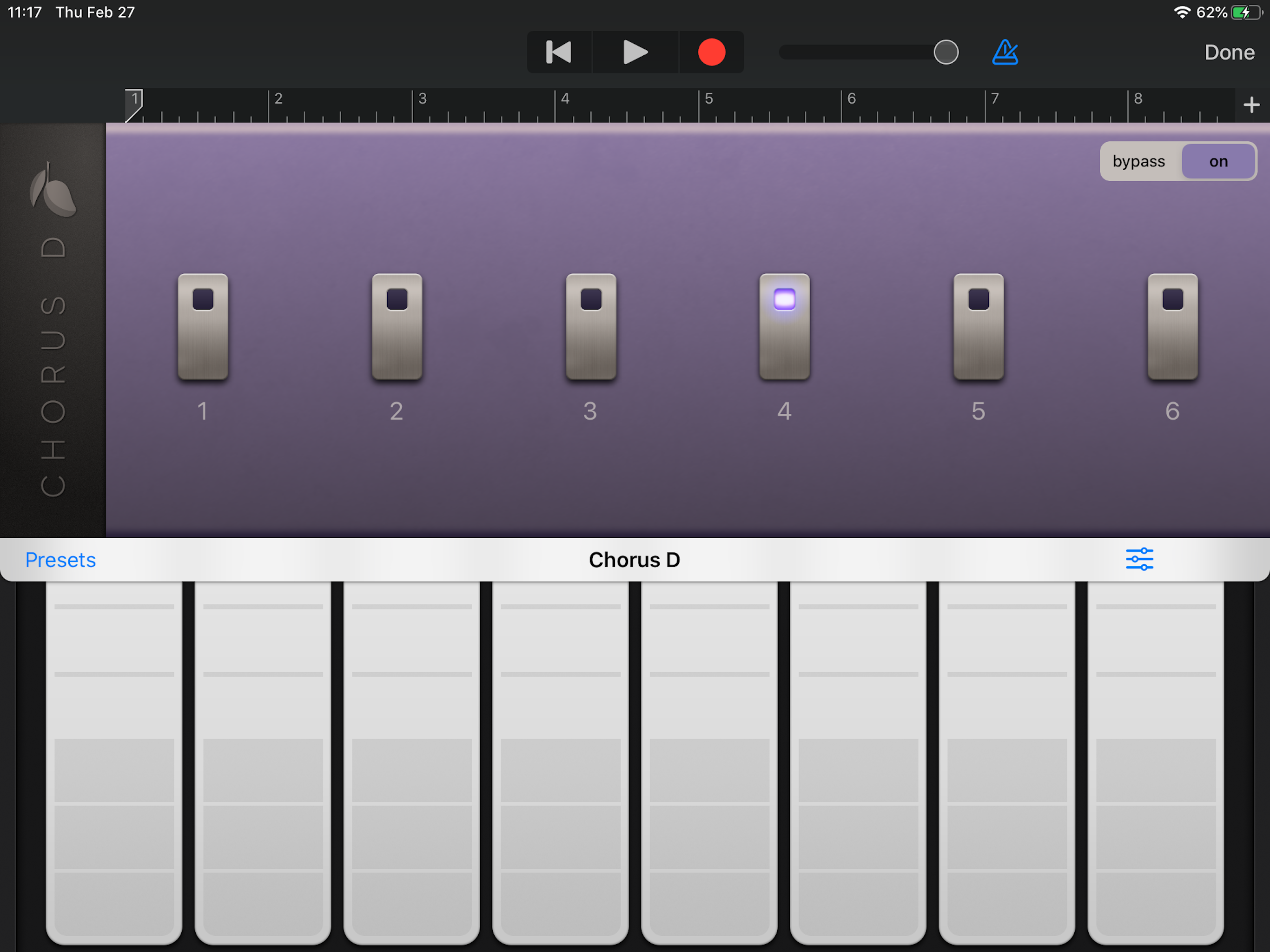Activate Chorus D switch 1

click(203, 327)
